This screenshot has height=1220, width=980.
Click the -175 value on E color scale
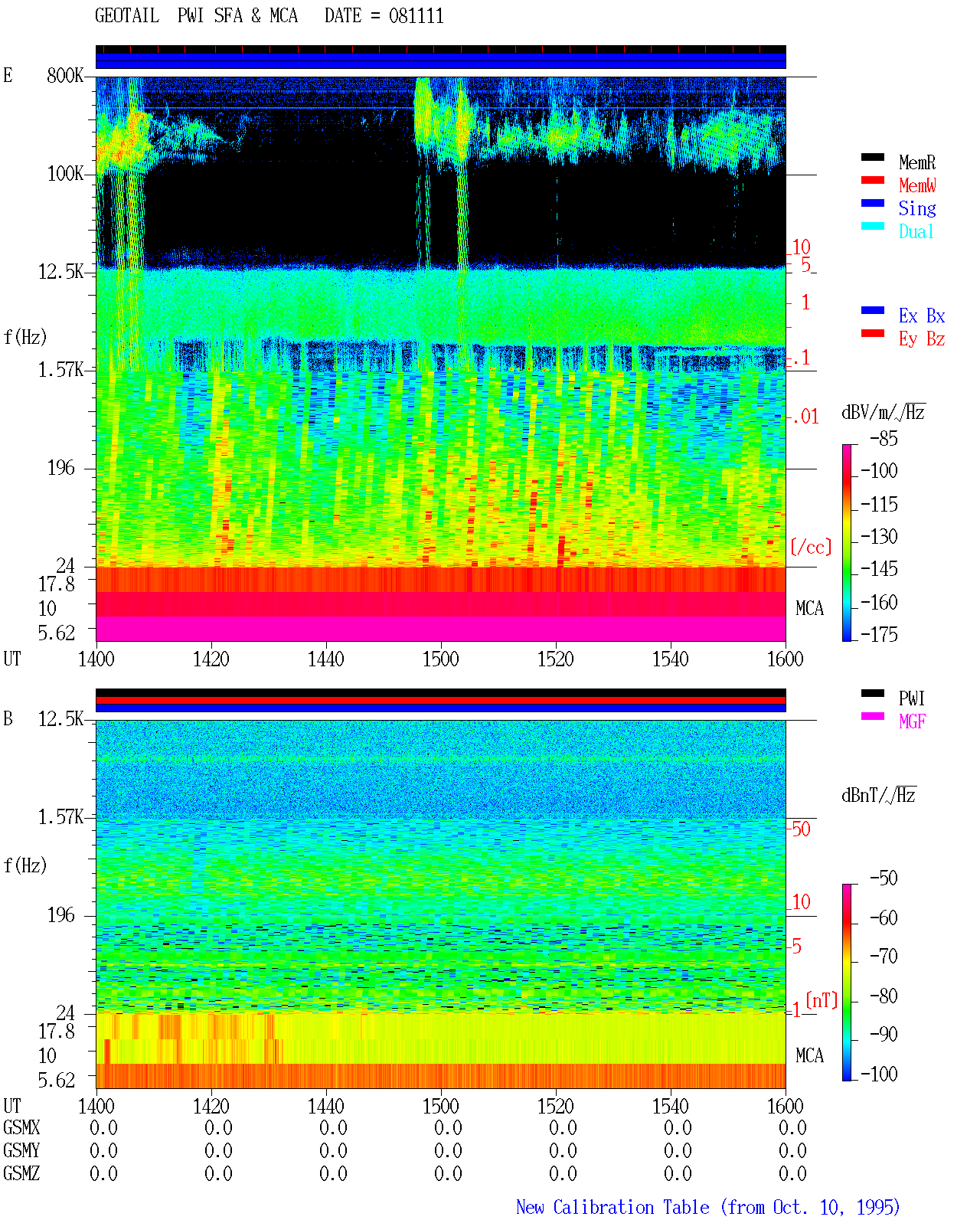tap(879, 634)
